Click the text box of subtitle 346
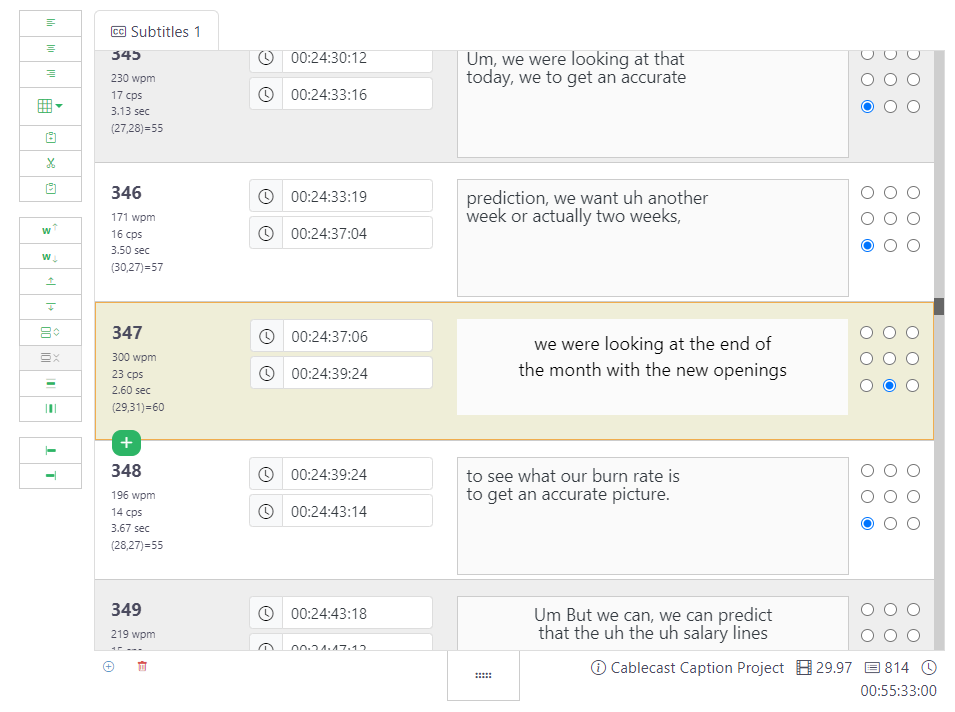The height and width of the screenshot is (712, 955). (652, 238)
